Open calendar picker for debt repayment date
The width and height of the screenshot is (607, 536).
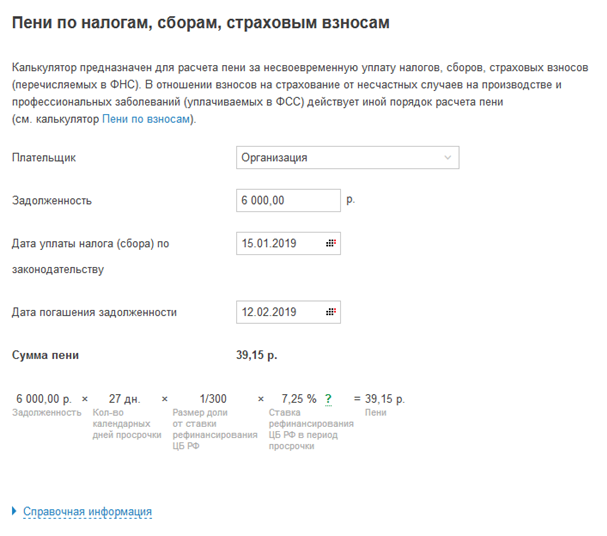click(331, 312)
